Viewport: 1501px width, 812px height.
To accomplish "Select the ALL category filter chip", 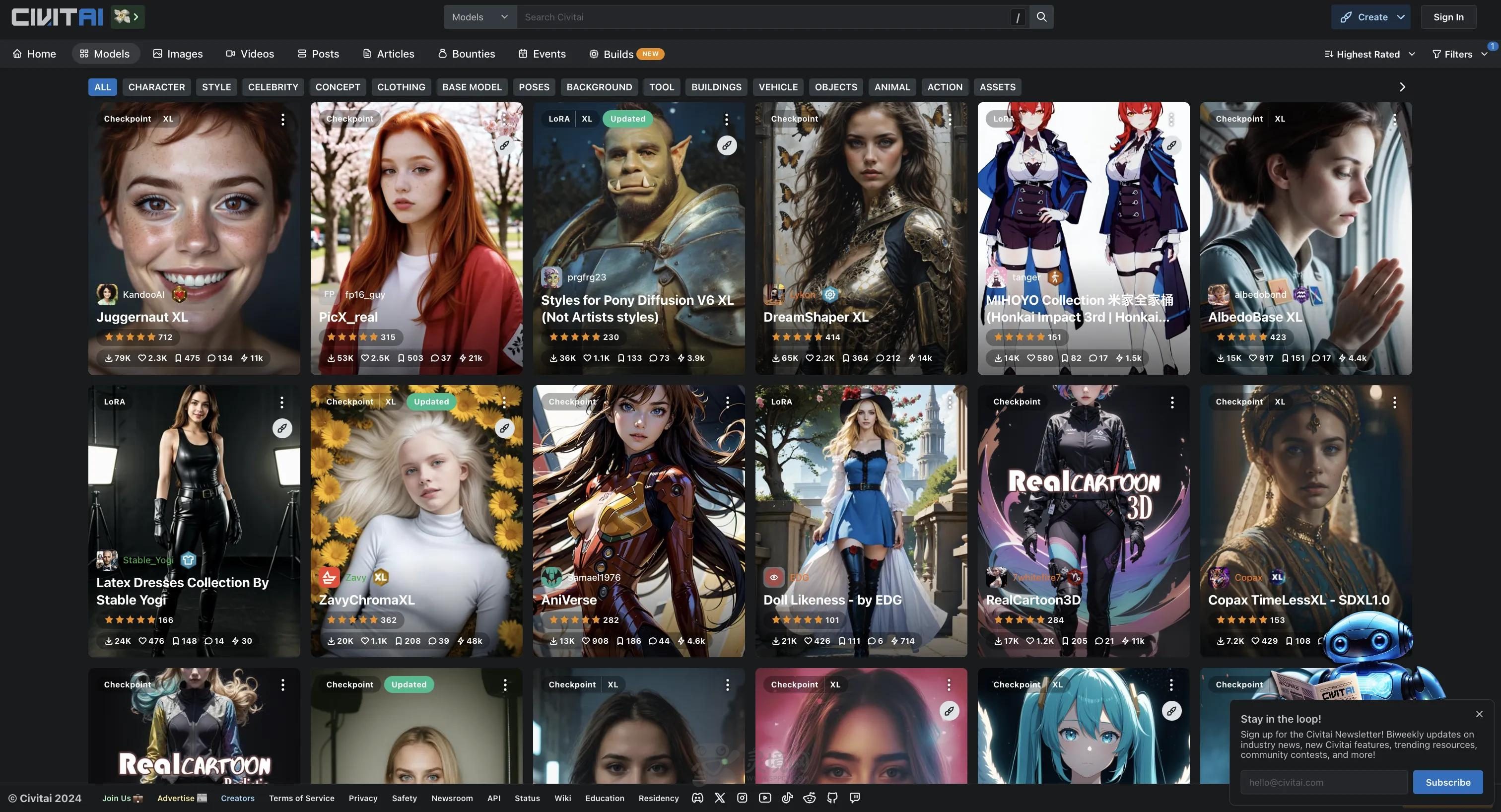I will point(103,87).
